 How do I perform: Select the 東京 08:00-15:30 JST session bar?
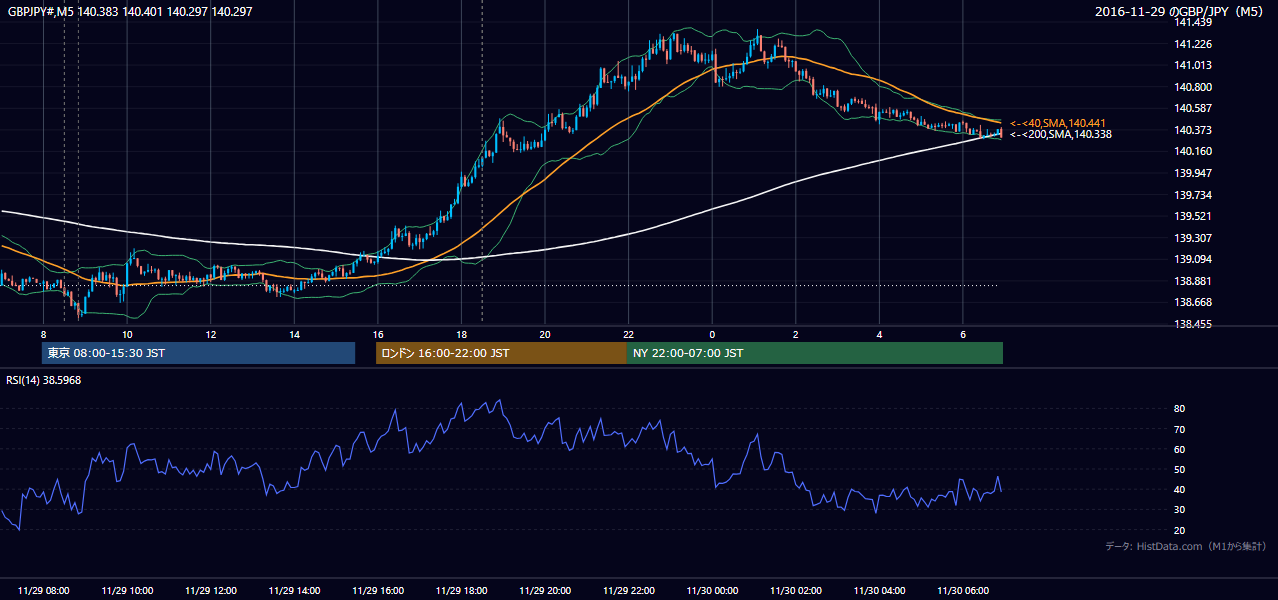coord(198,353)
